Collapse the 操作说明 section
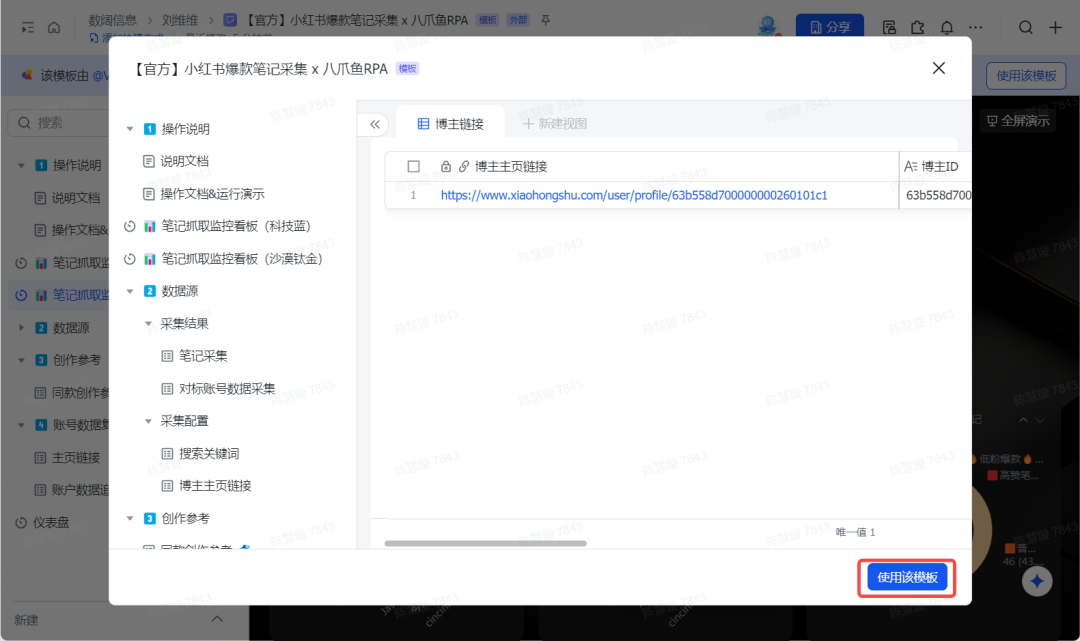This screenshot has height=641, width=1080. (x=128, y=128)
